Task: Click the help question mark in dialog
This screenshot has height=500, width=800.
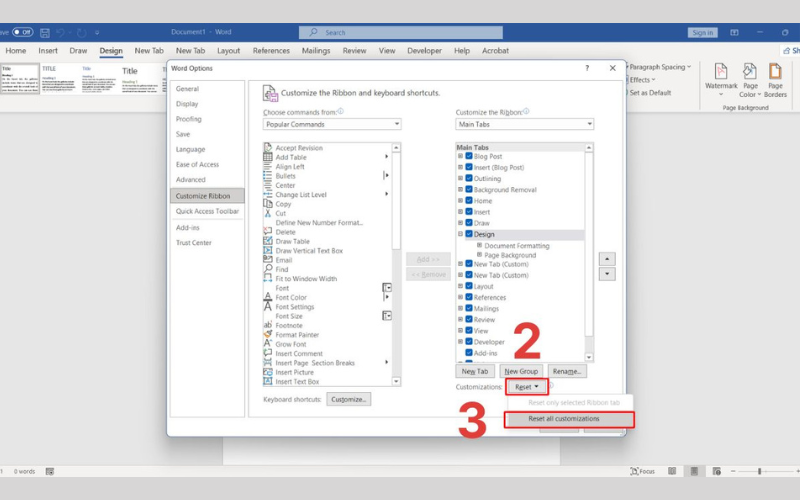Action: (586, 68)
